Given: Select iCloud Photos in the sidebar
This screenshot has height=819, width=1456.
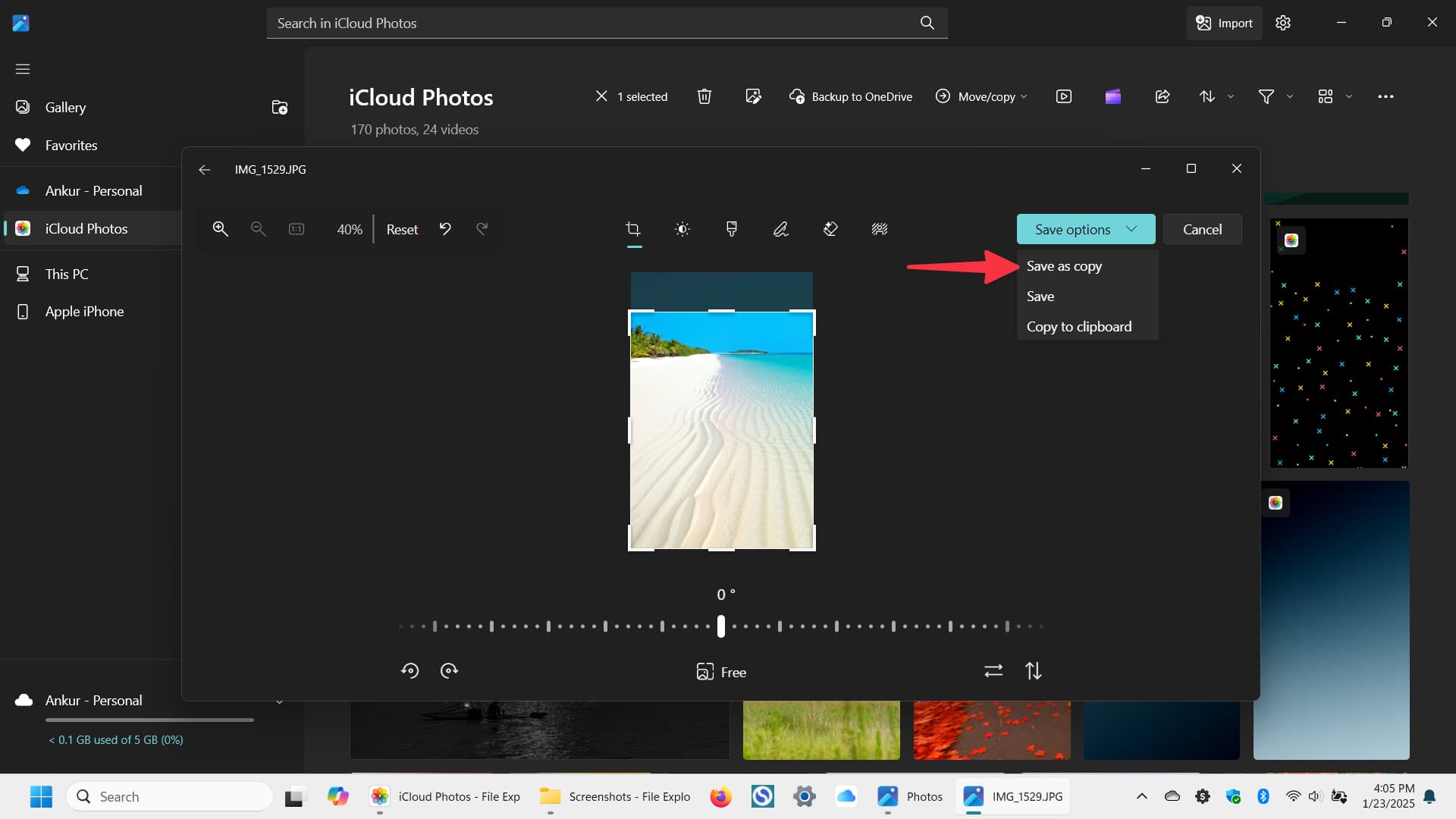Looking at the screenshot, I should 91,229.
